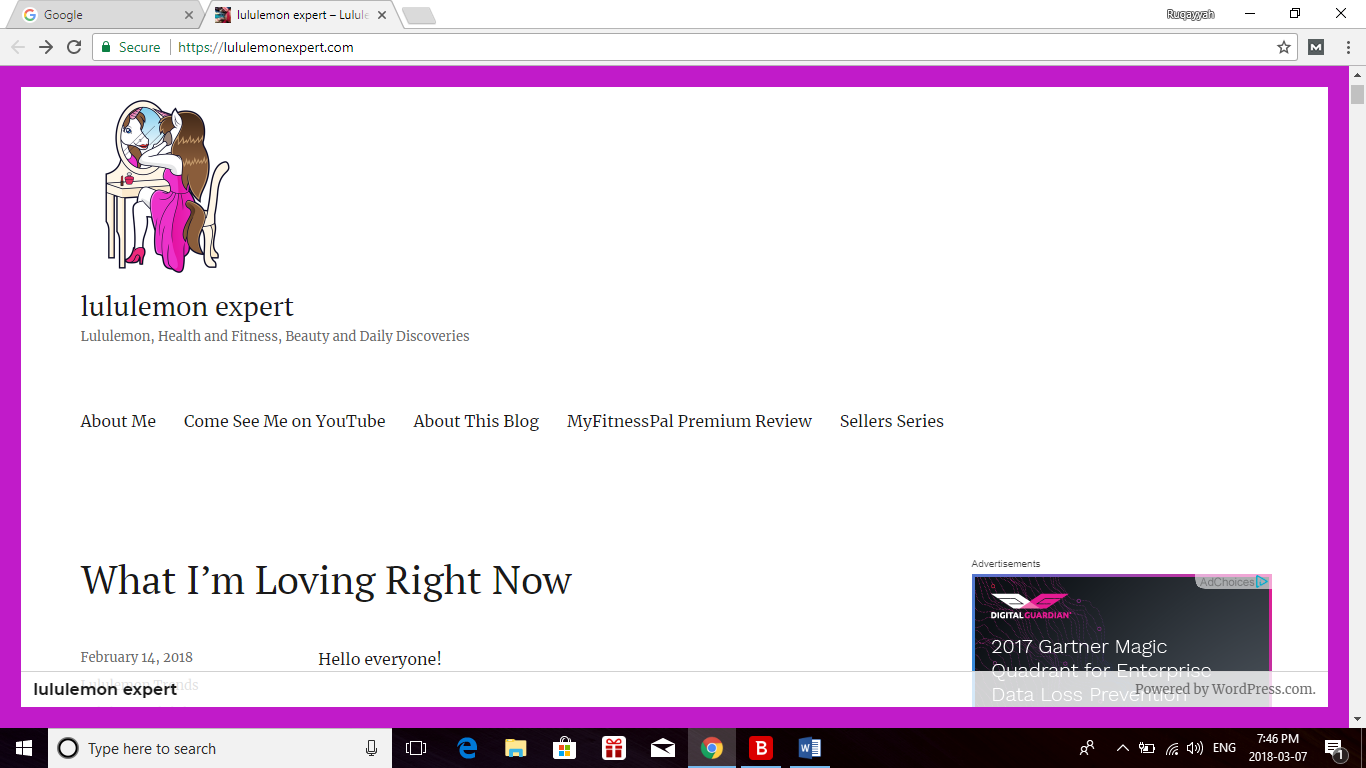The height and width of the screenshot is (768, 1366).
Task: Open Task View on the taskbar
Action: pos(416,748)
